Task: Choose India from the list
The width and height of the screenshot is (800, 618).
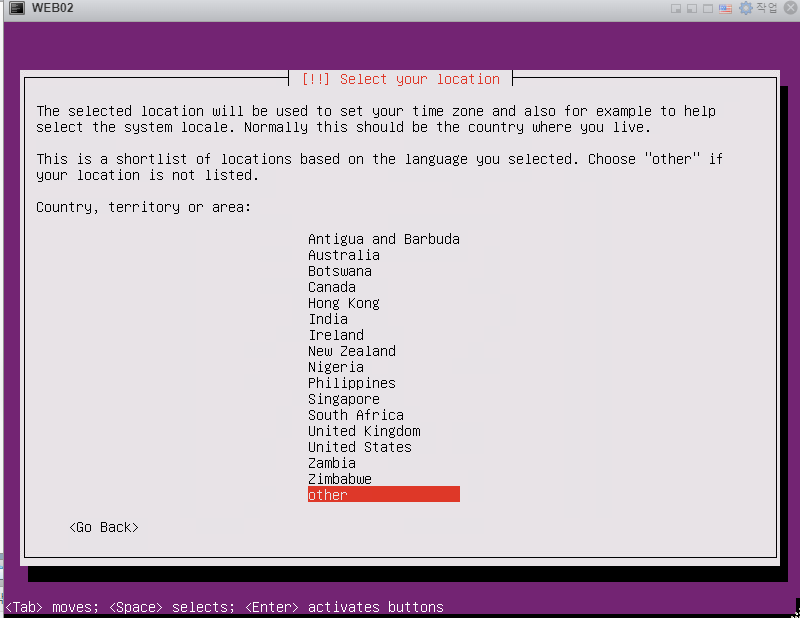Action: [x=384, y=319]
